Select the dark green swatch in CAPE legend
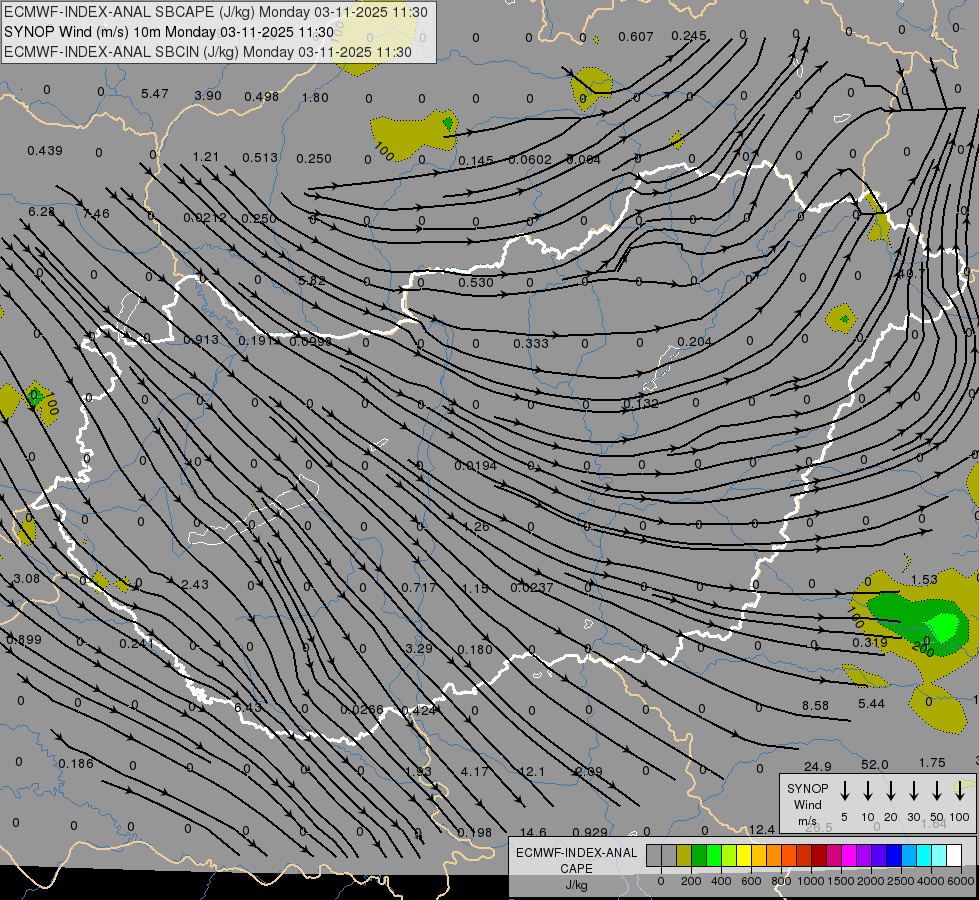 point(699,855)
